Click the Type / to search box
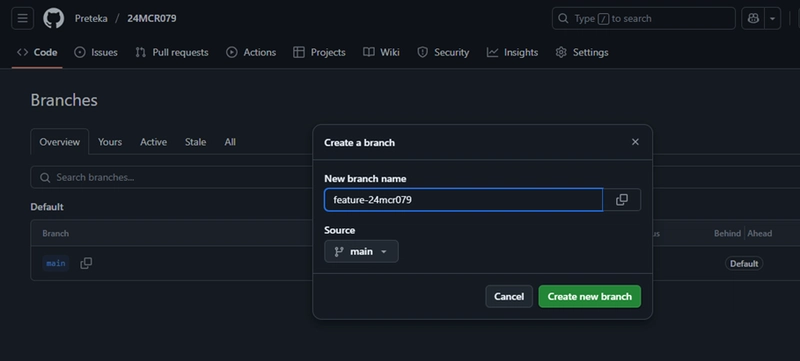The height and width of the screenshot is (361, 800). [643, 18]
